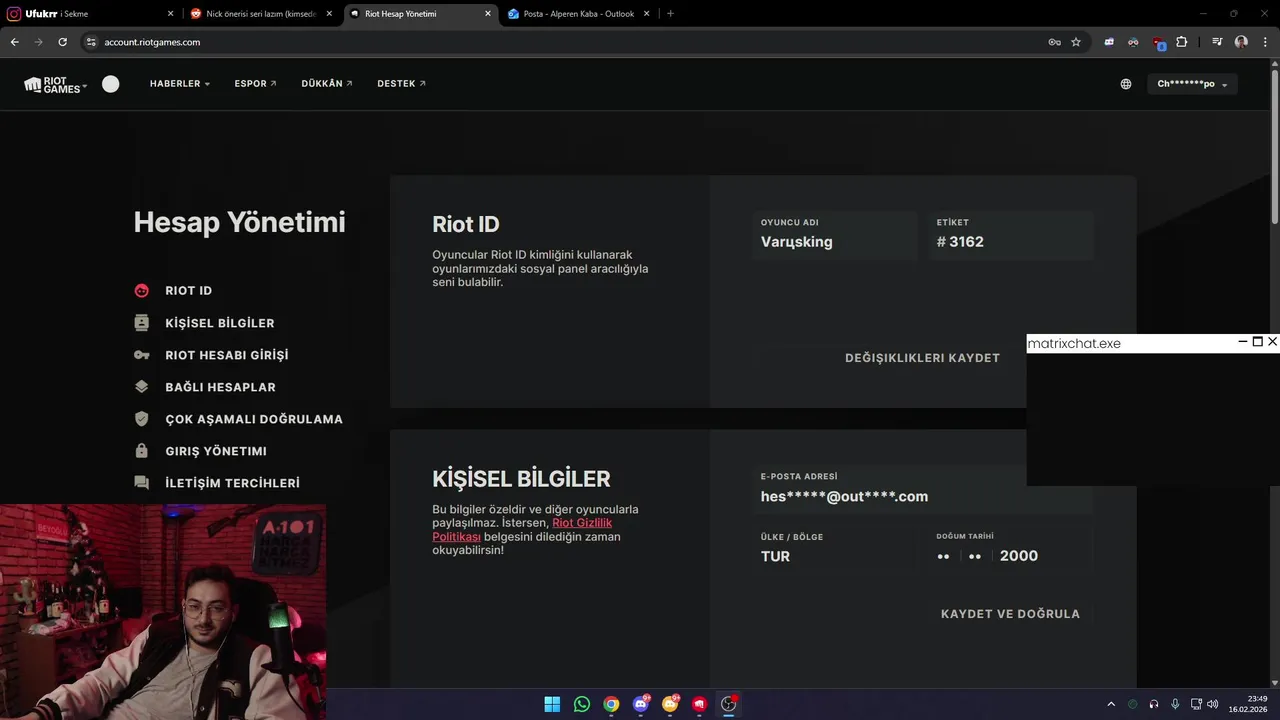Click the white circle icon beside Riot logo
Image resolution: width=1280 pixels, height=720 pixels.
(x=111, y=84)
